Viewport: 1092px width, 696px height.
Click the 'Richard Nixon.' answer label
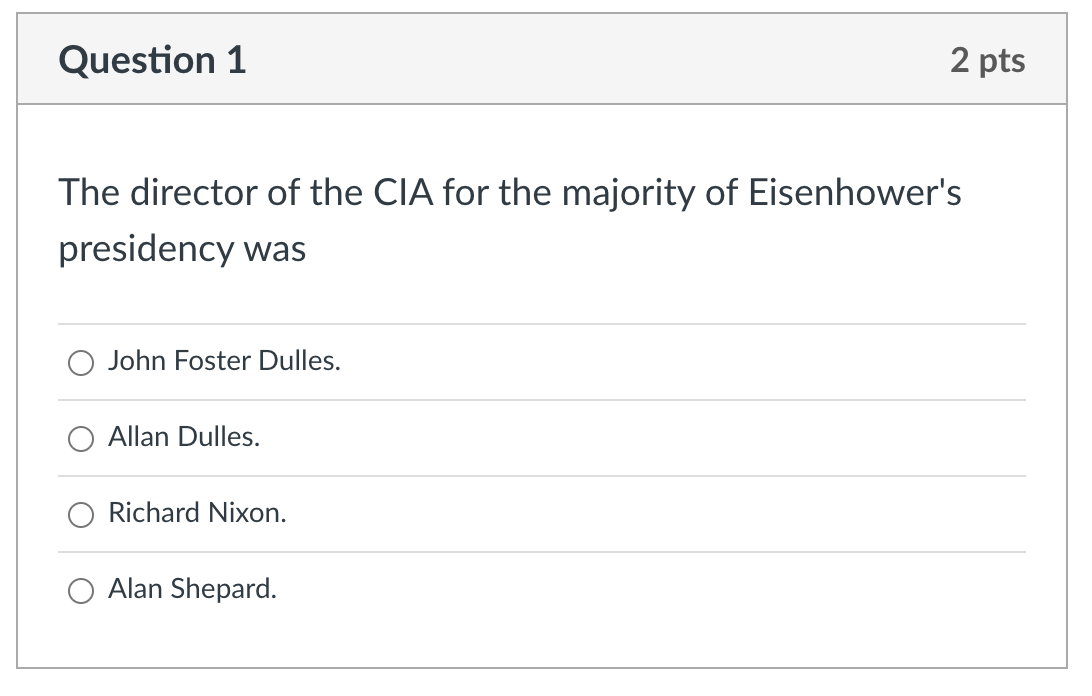tap(197, 513)
